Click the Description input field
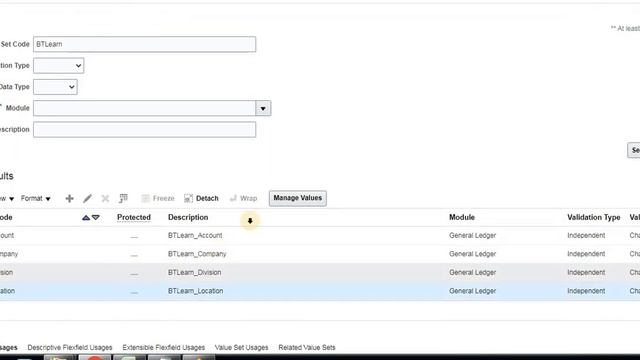This screenshot has height=360, width=640. (x=144, y=129)
